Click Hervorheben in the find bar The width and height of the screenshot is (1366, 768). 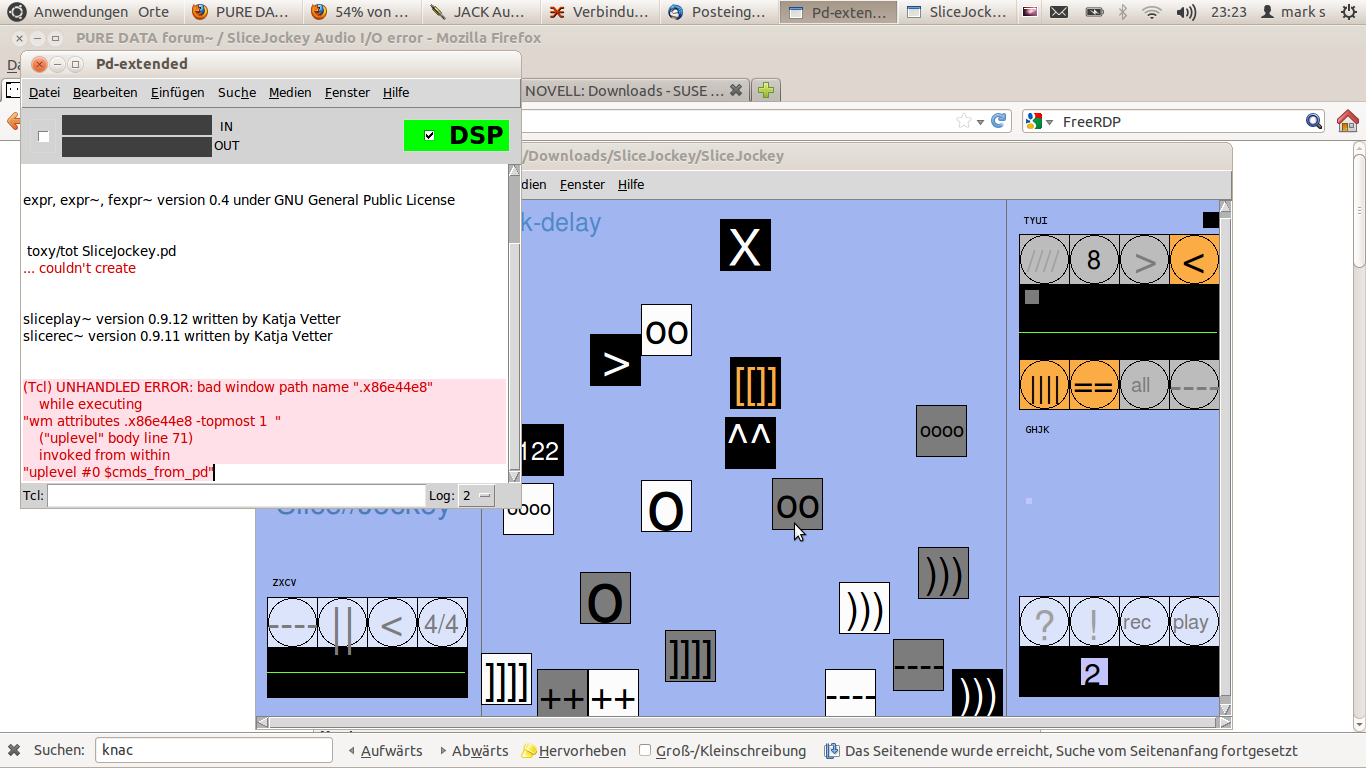coord(574,751)
